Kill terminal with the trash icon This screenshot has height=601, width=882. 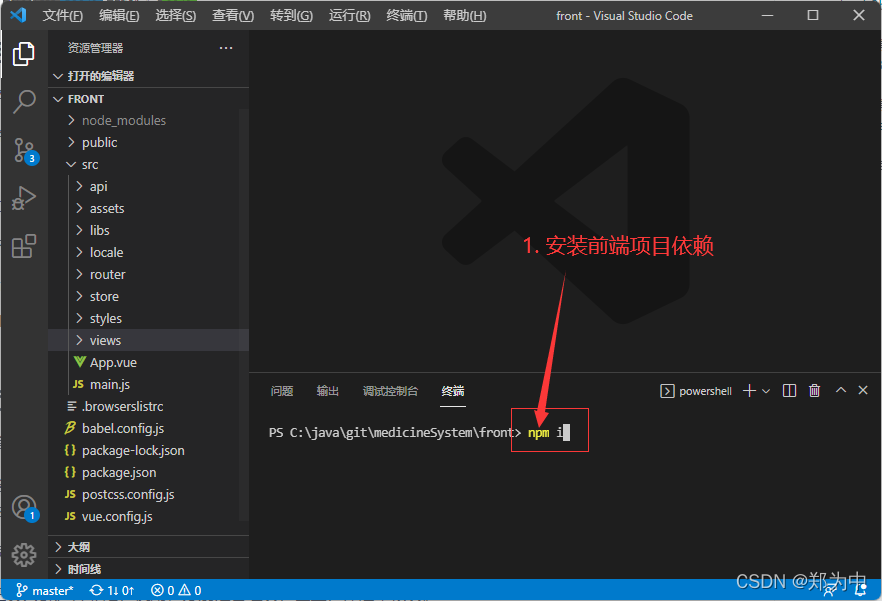click(x=814, y=391)
